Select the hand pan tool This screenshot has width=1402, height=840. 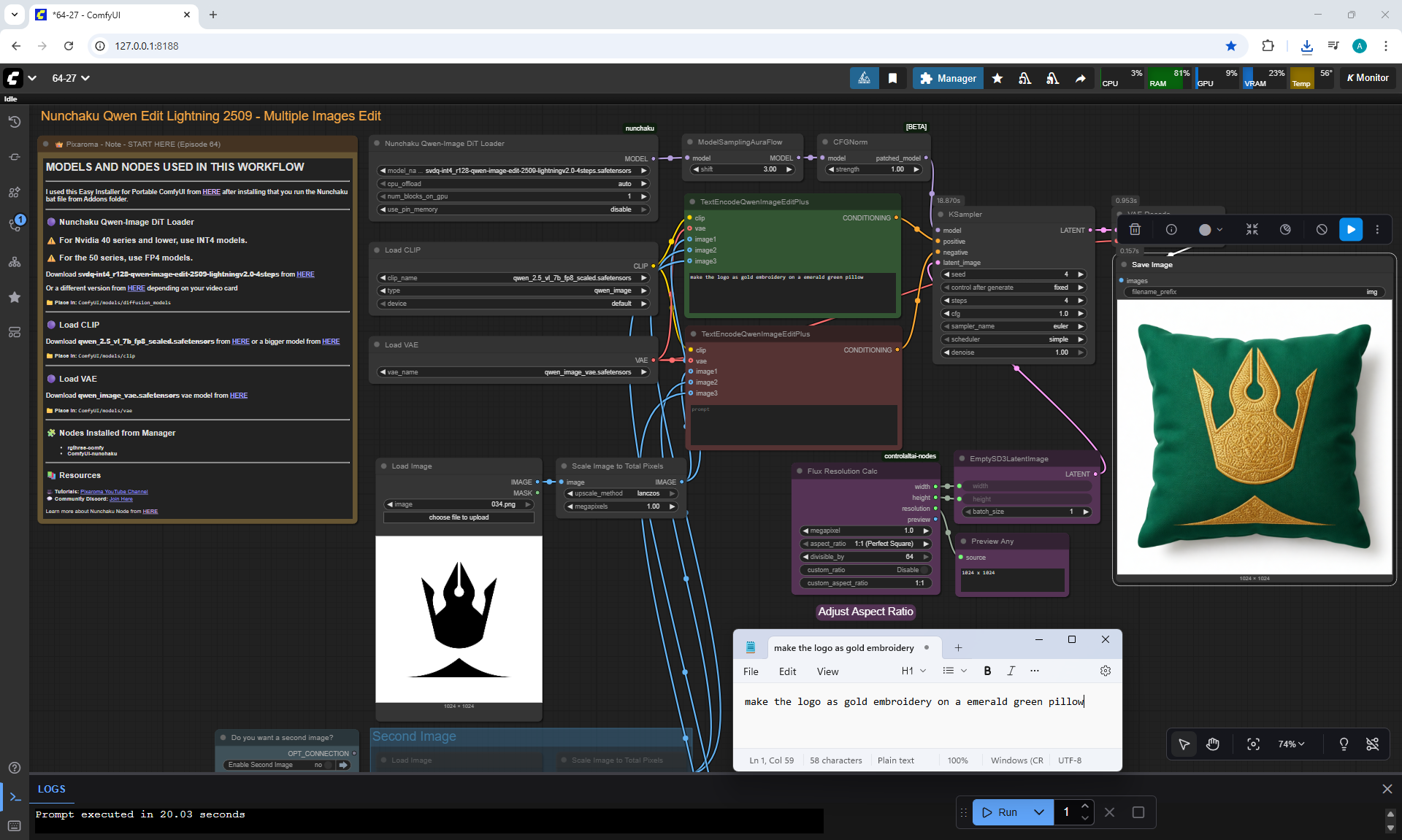coord(1212,744)
